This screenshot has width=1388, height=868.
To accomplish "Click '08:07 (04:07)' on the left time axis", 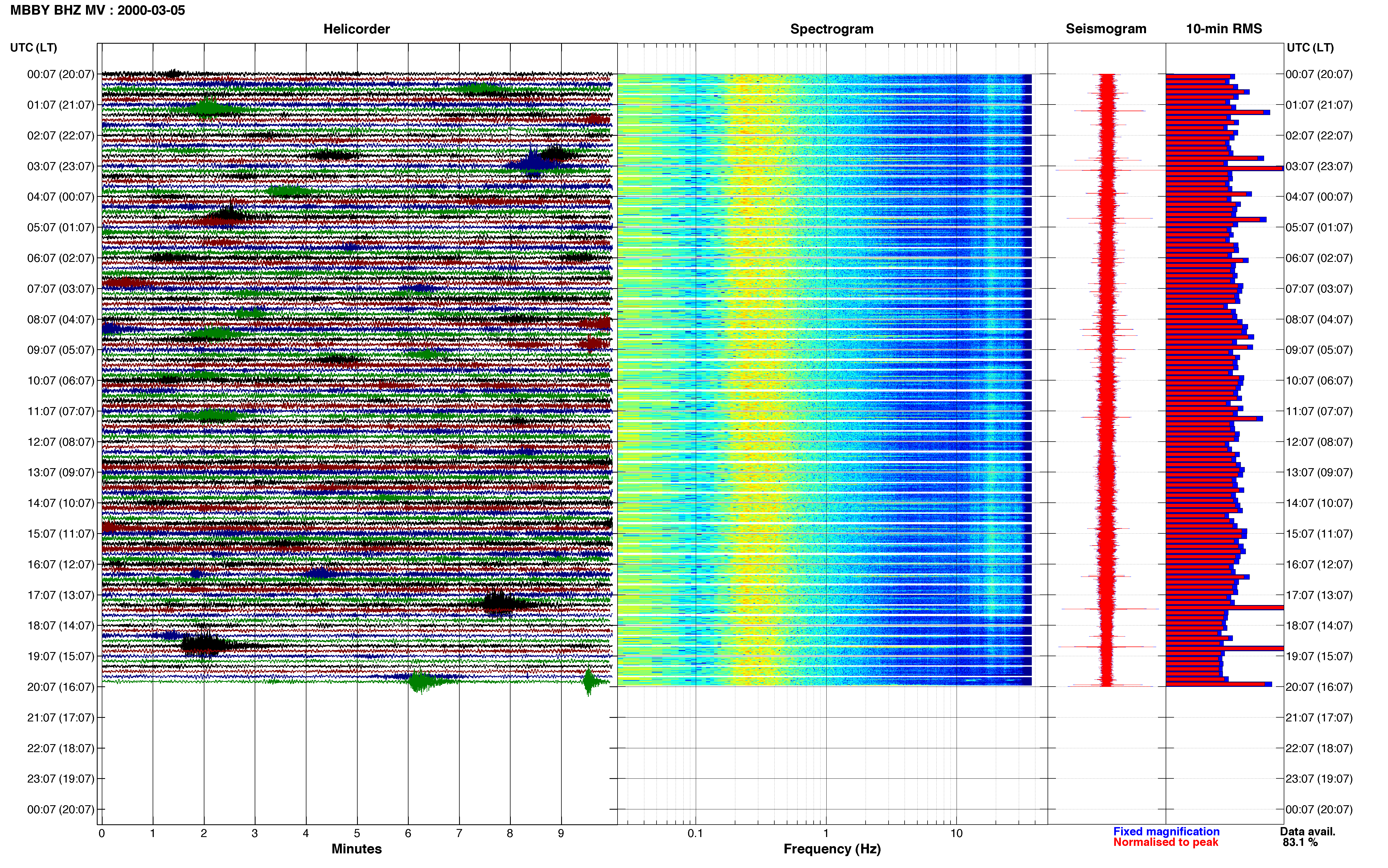I will pyautogui.click(x=60, y=319).
